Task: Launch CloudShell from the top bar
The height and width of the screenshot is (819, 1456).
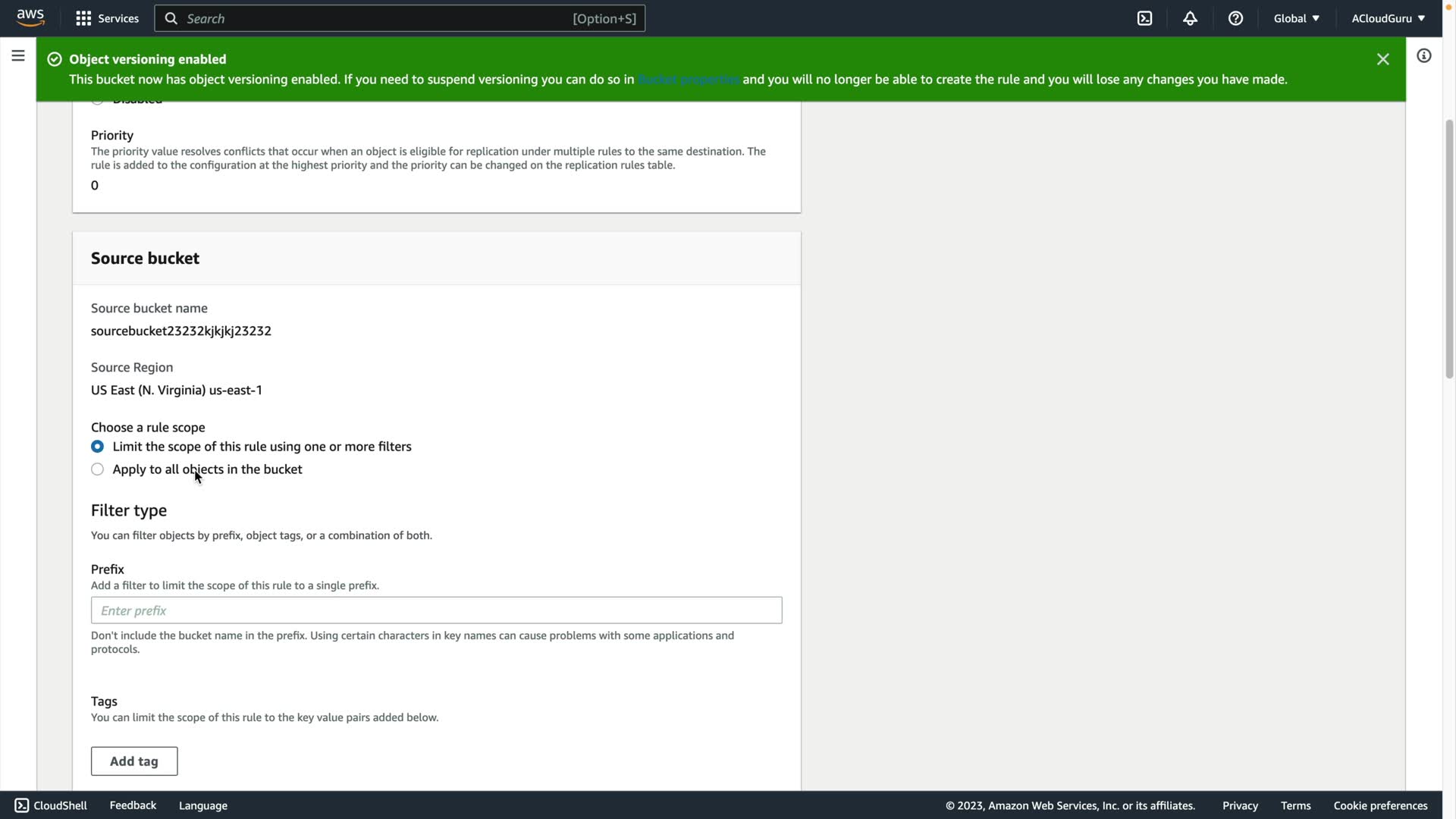Action: pyautogui.click(x=1144, y=18)
